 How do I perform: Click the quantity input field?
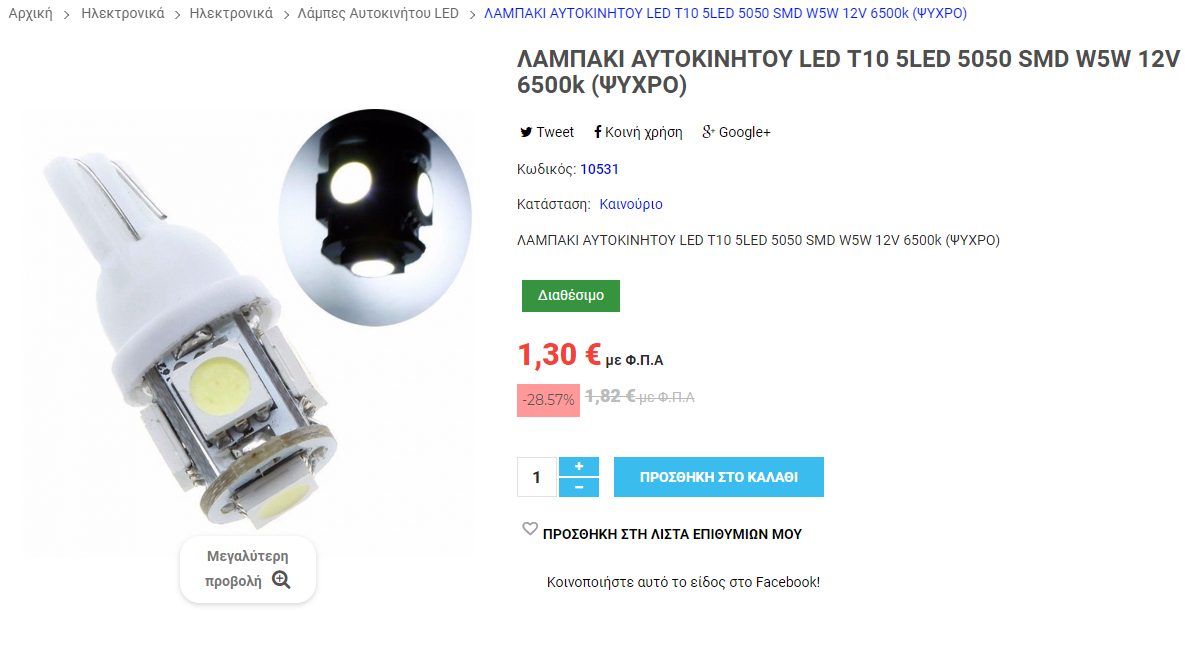coord(537,477)
